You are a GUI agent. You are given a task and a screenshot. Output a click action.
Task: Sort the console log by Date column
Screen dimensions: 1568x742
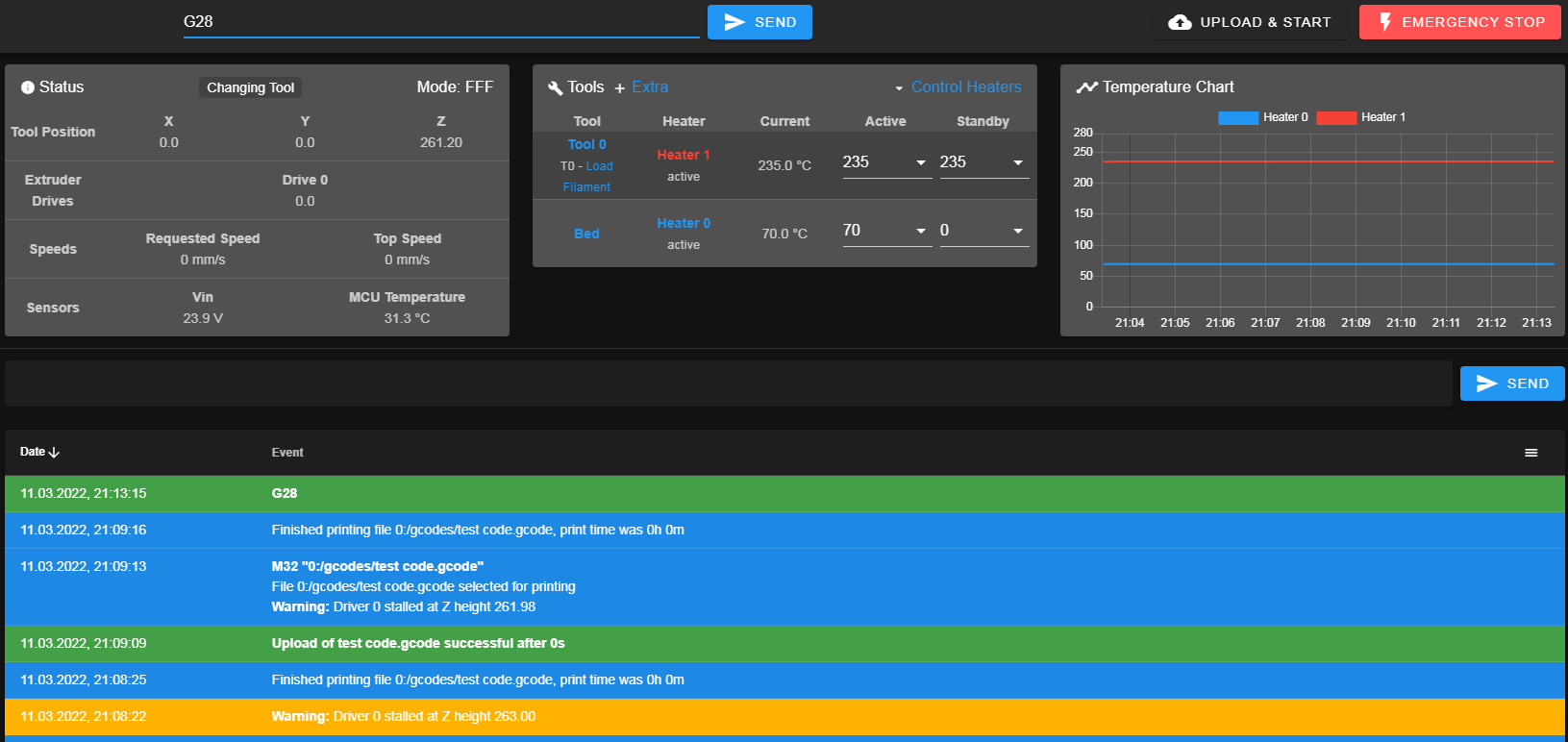39,452
